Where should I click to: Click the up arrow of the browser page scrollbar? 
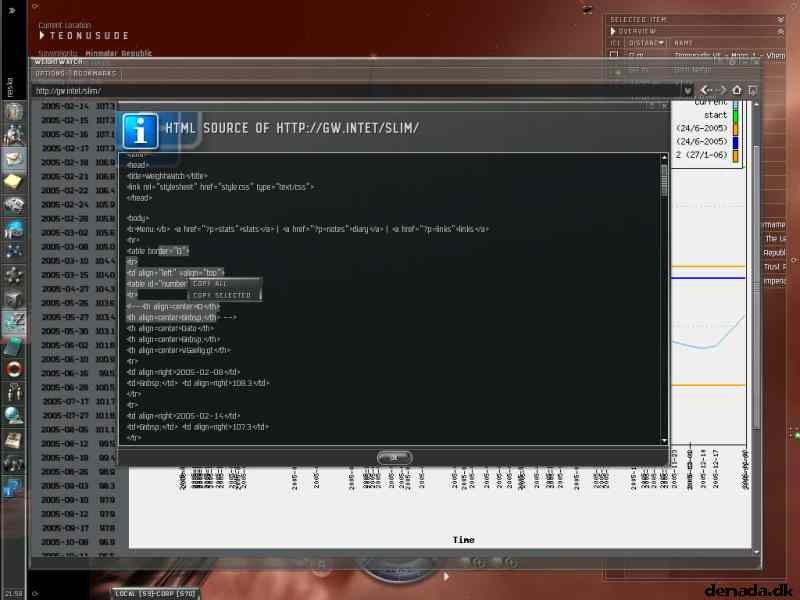point(756,105)
